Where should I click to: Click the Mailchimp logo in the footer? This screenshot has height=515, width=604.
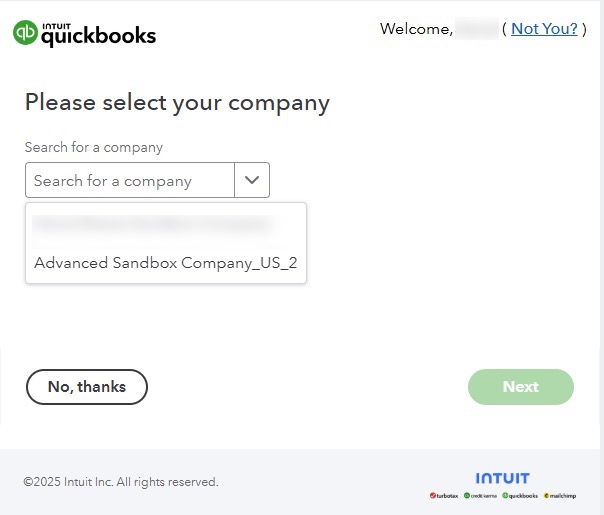(561, 495)
